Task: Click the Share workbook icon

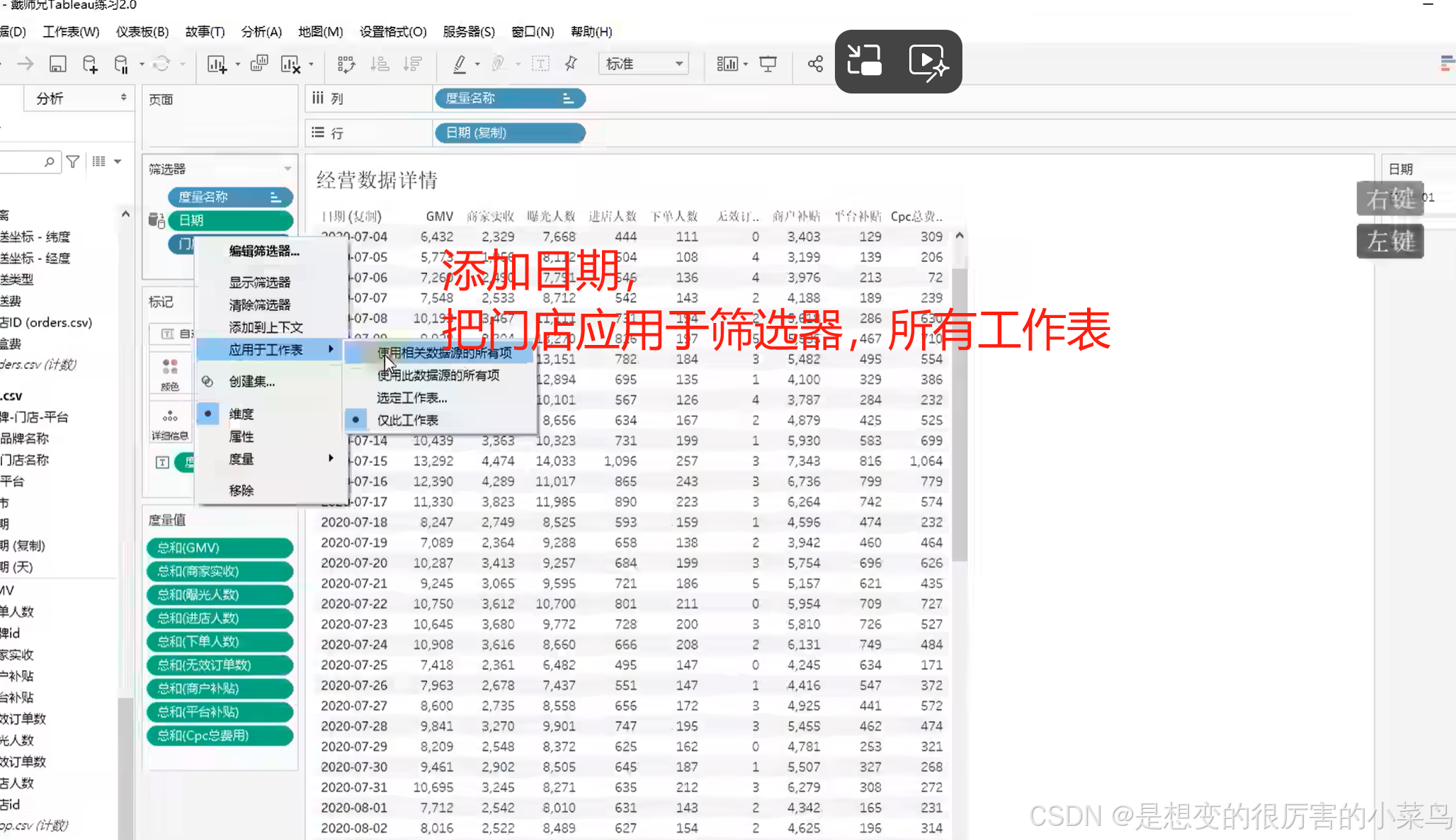Action: coord(815,64)
